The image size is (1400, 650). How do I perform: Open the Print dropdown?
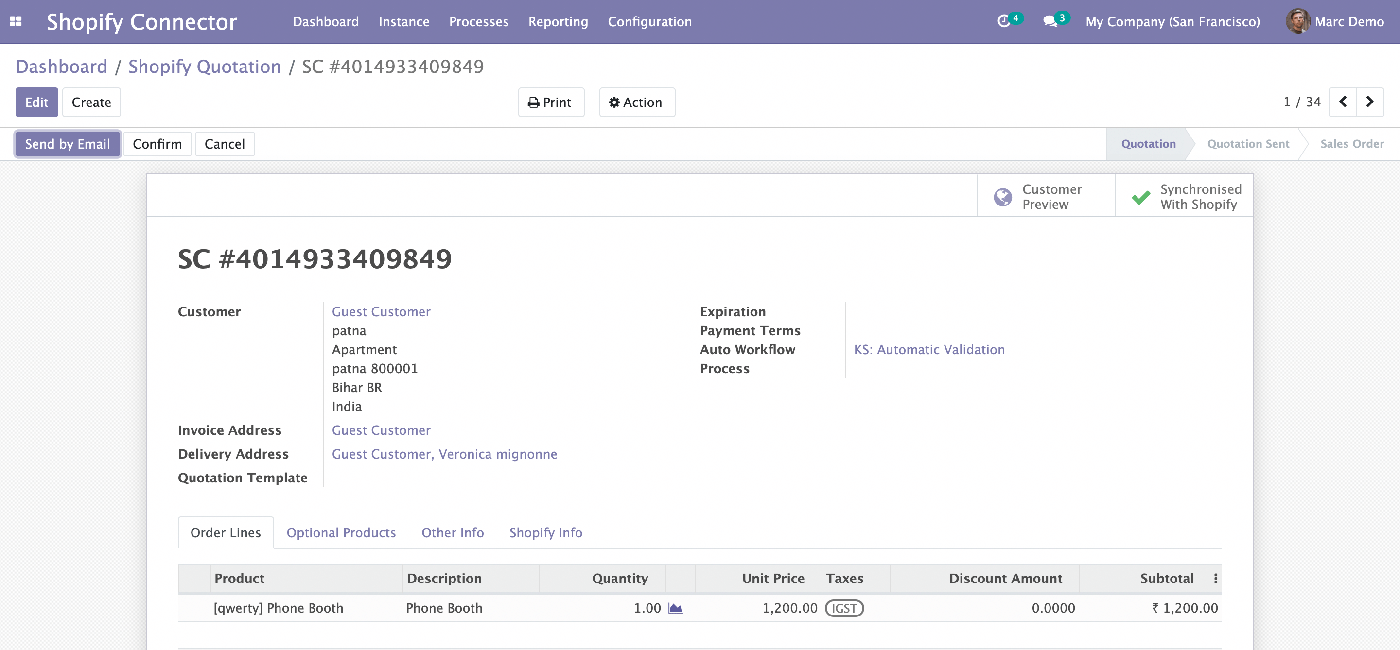pyautogui.click(x=551, y=102)
